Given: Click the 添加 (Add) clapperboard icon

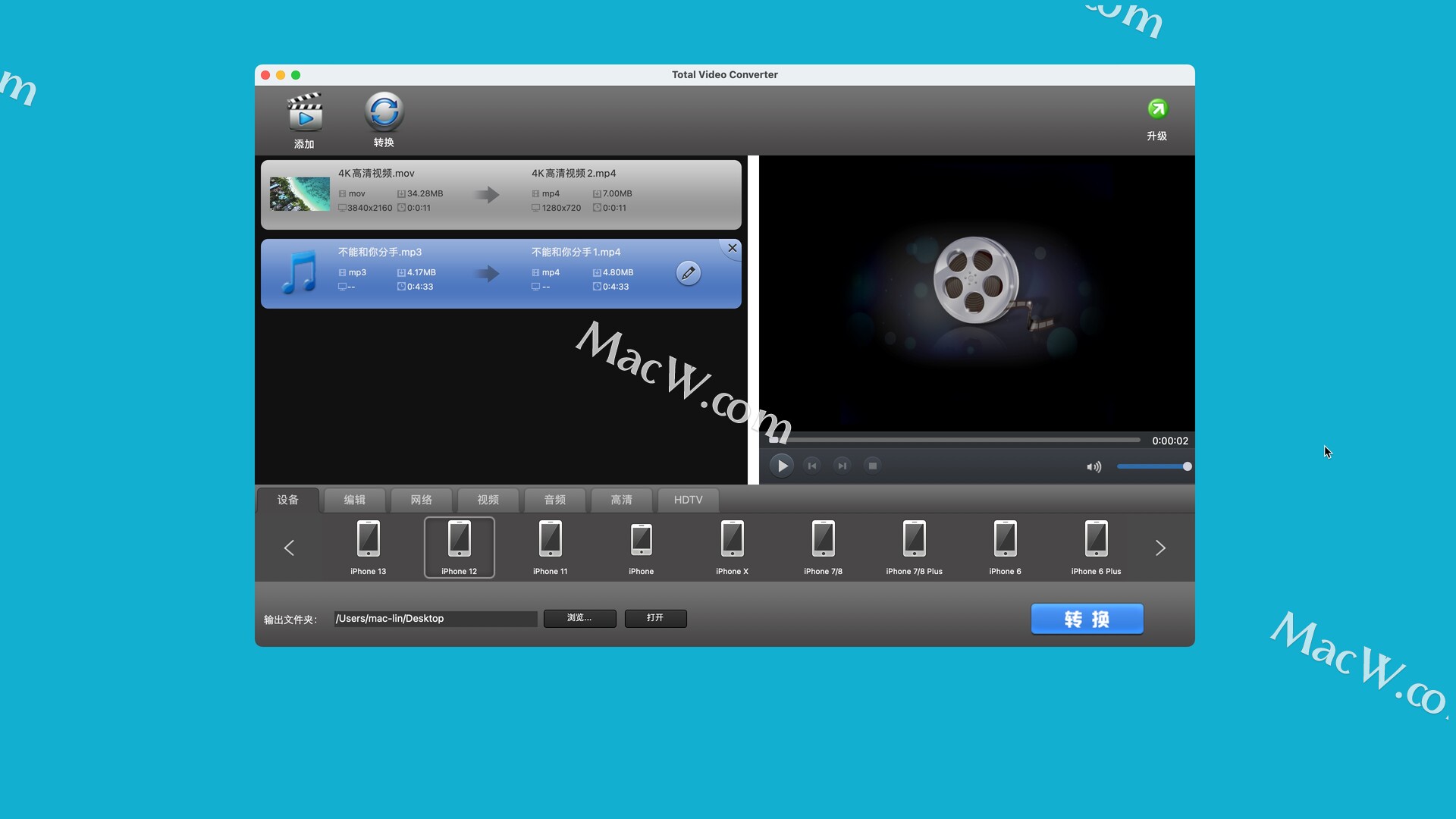Looking at the screenshot, I should pos(305,112).
